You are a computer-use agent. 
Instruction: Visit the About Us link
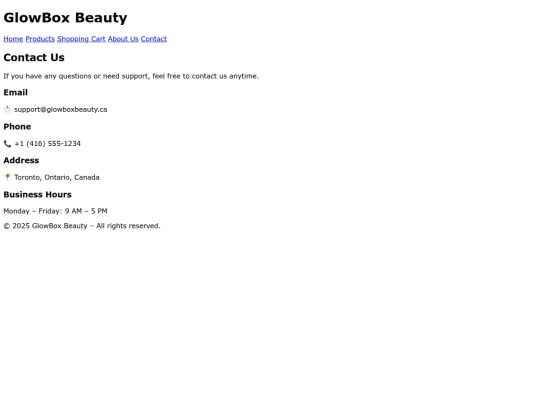tap(123, 39)
